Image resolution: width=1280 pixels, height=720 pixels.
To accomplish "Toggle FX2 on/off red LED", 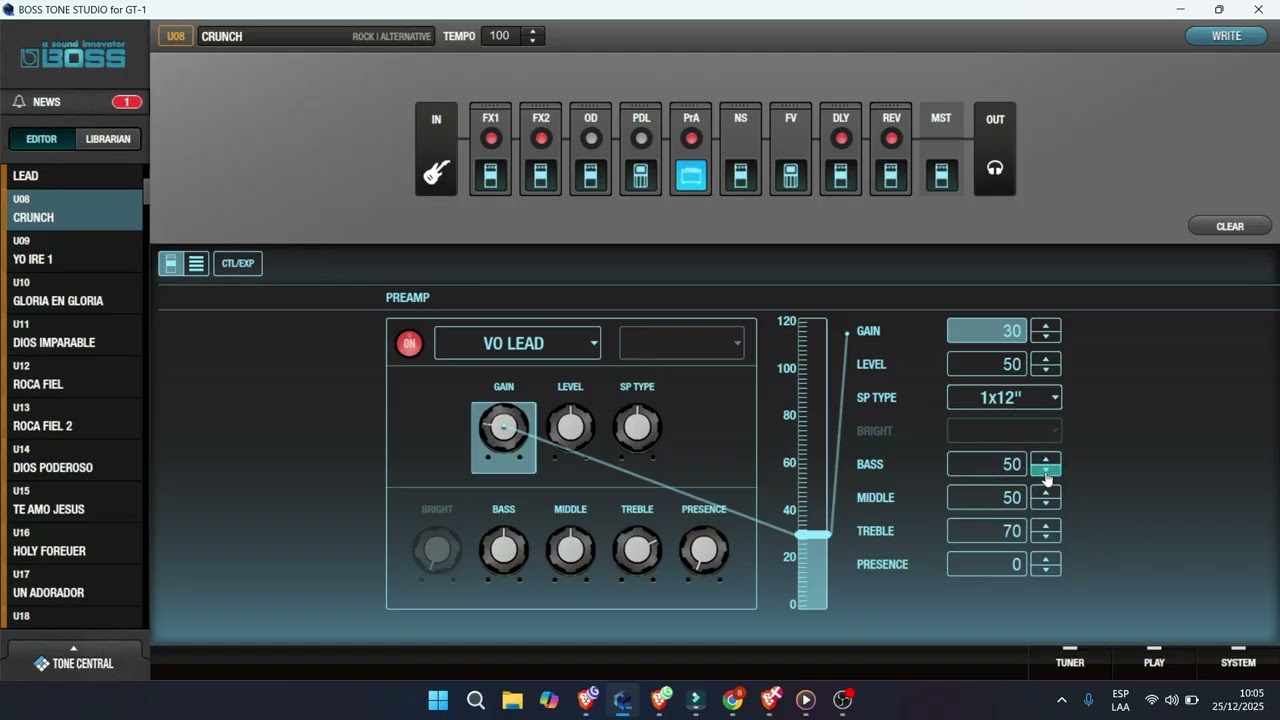I will [540, 138].
